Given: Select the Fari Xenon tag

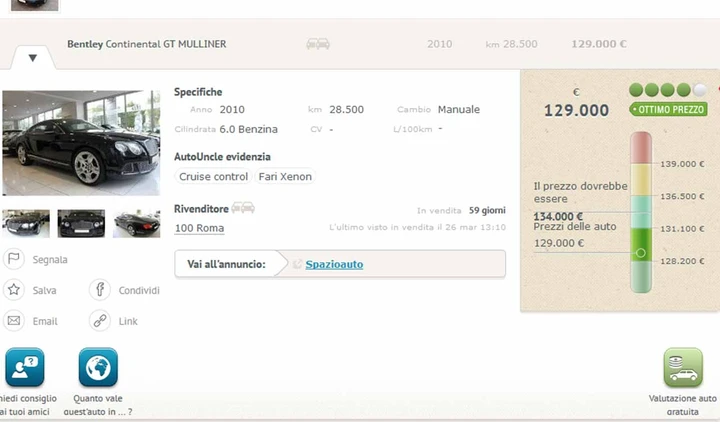Looking at the screenshot, I should tap(285, 176).
